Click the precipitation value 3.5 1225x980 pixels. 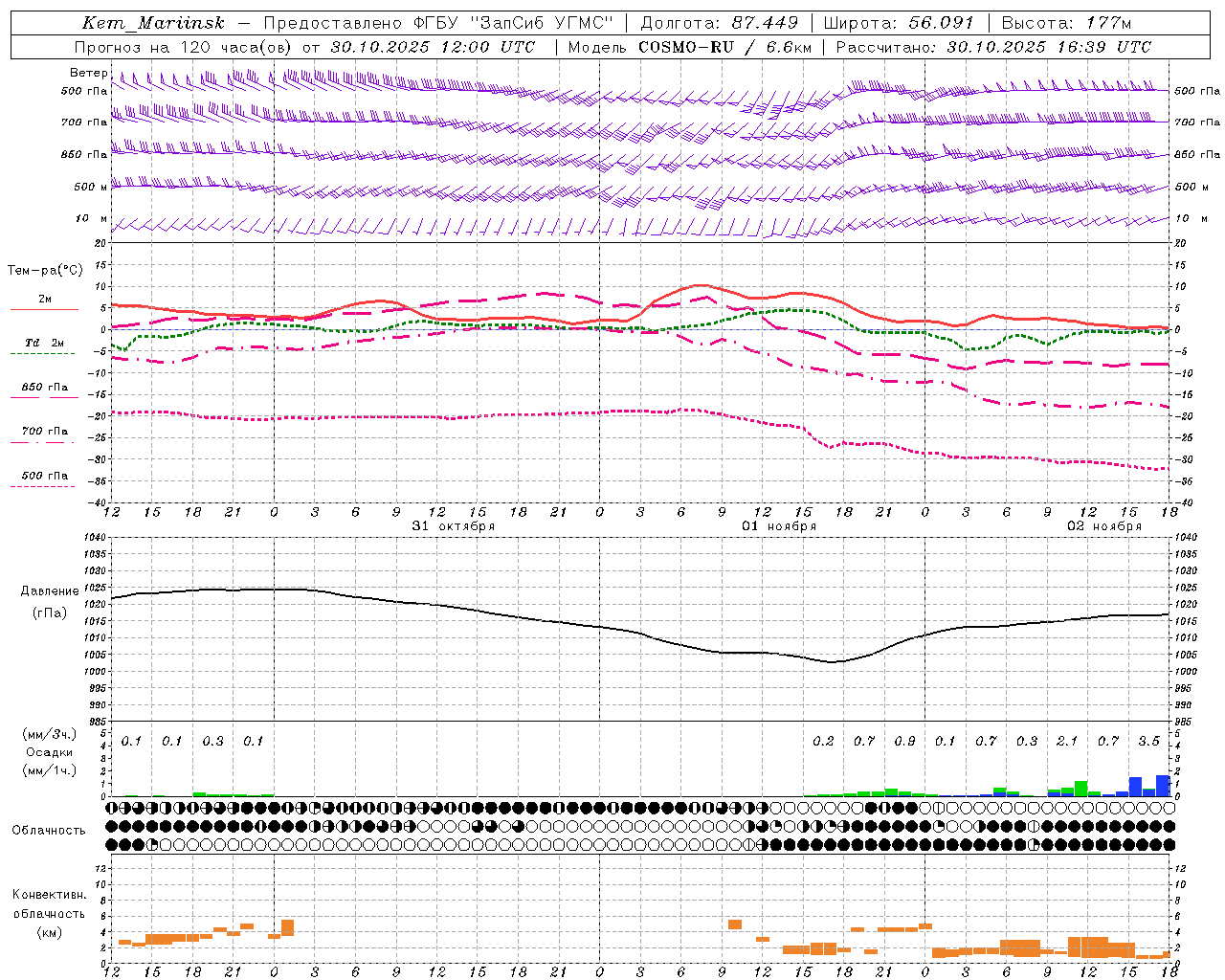click(1148, 742)
